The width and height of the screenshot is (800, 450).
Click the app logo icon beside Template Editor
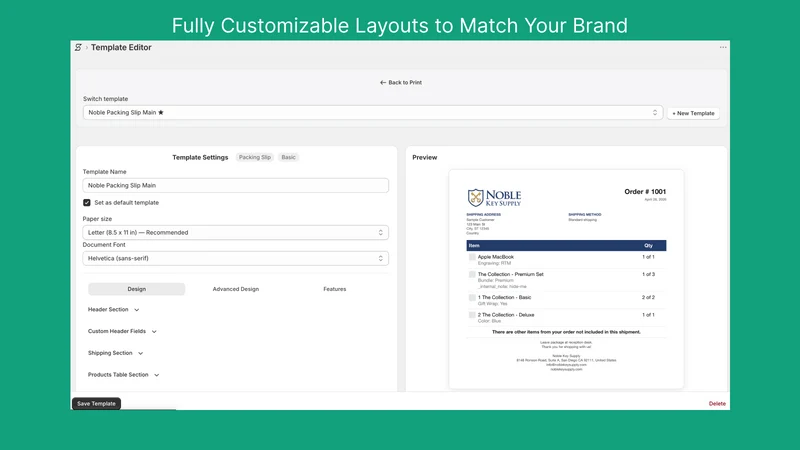[78, 47]
